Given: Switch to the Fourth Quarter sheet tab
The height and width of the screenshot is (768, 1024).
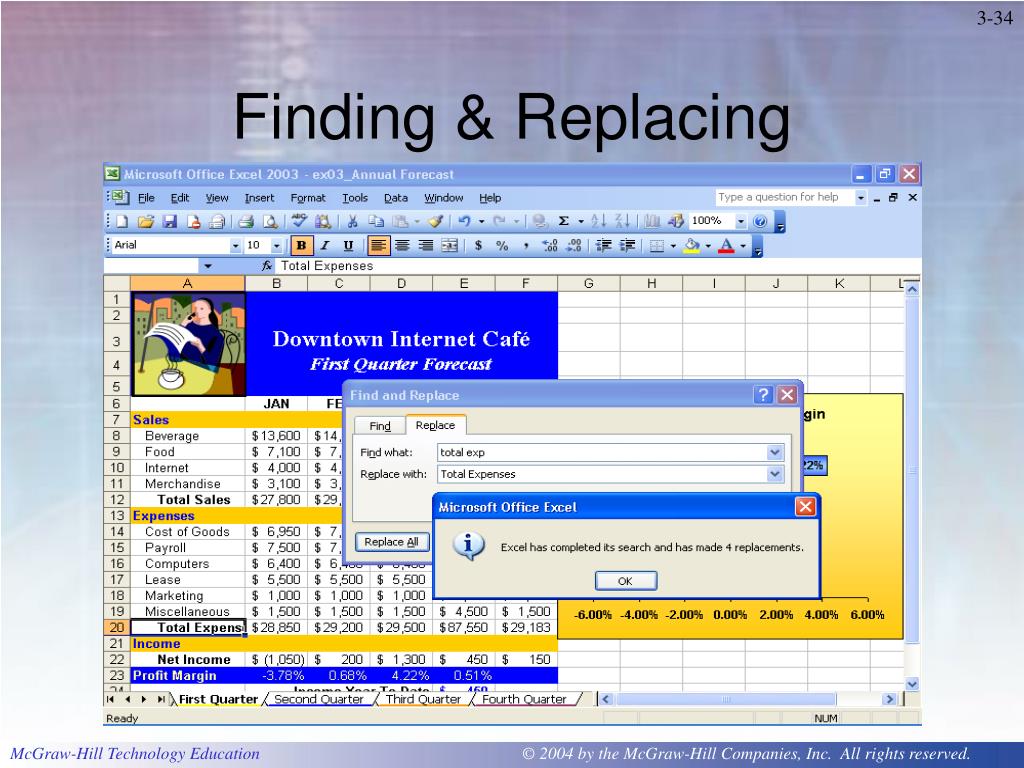Looking at the screenshot, I should coord(524,699).
